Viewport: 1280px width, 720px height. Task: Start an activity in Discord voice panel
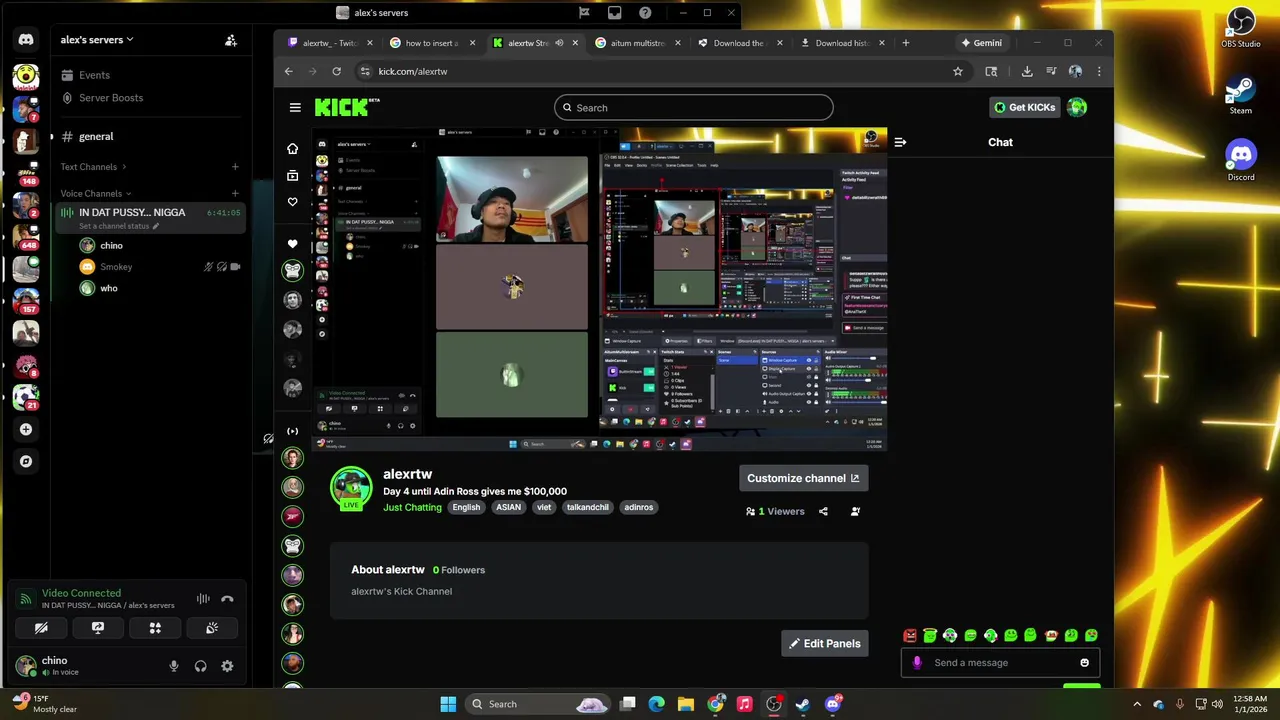155,628
